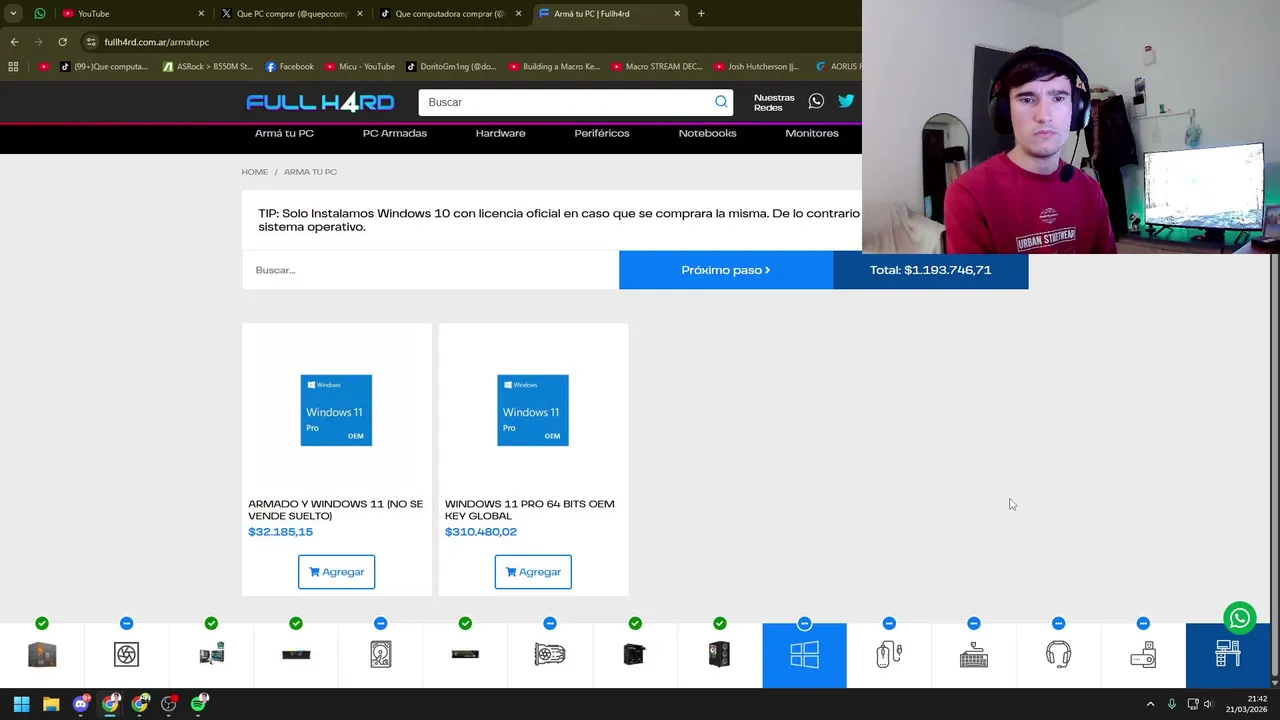Select the SSD storage step icon

(465, 655)
